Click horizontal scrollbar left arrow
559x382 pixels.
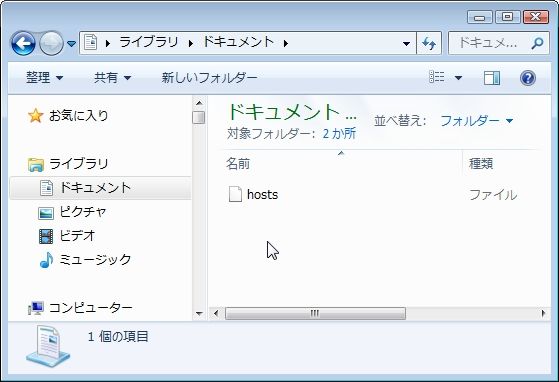pos(216,313)
